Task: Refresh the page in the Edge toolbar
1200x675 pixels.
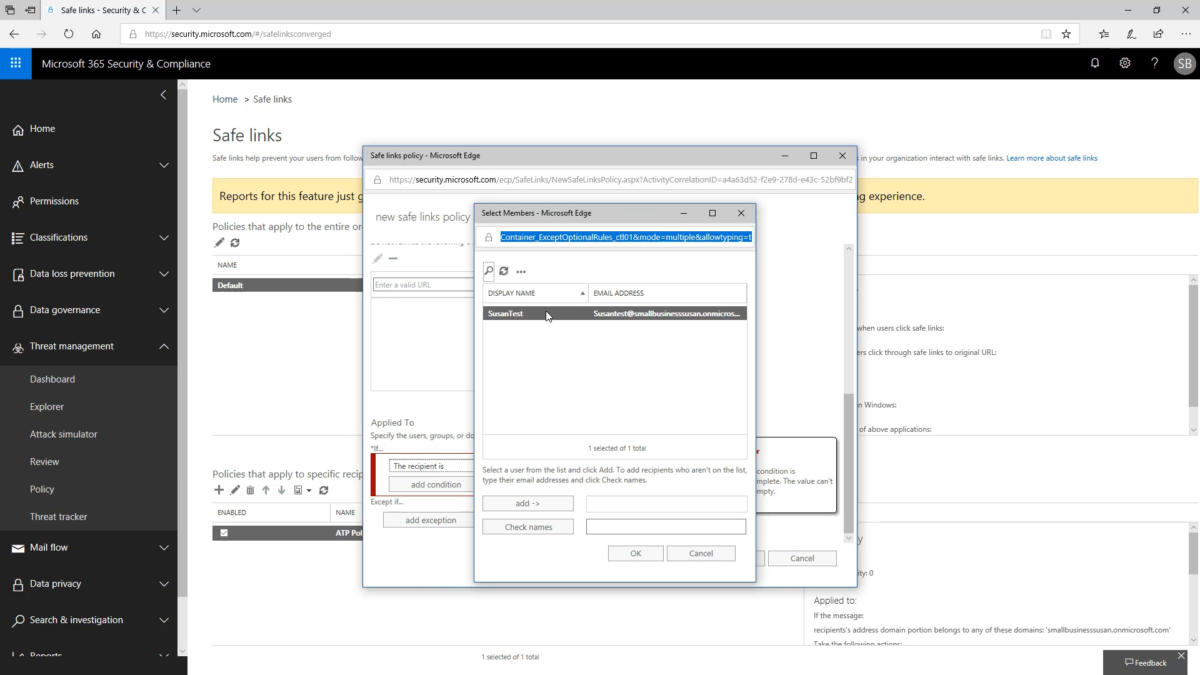Action: (69, 33)
